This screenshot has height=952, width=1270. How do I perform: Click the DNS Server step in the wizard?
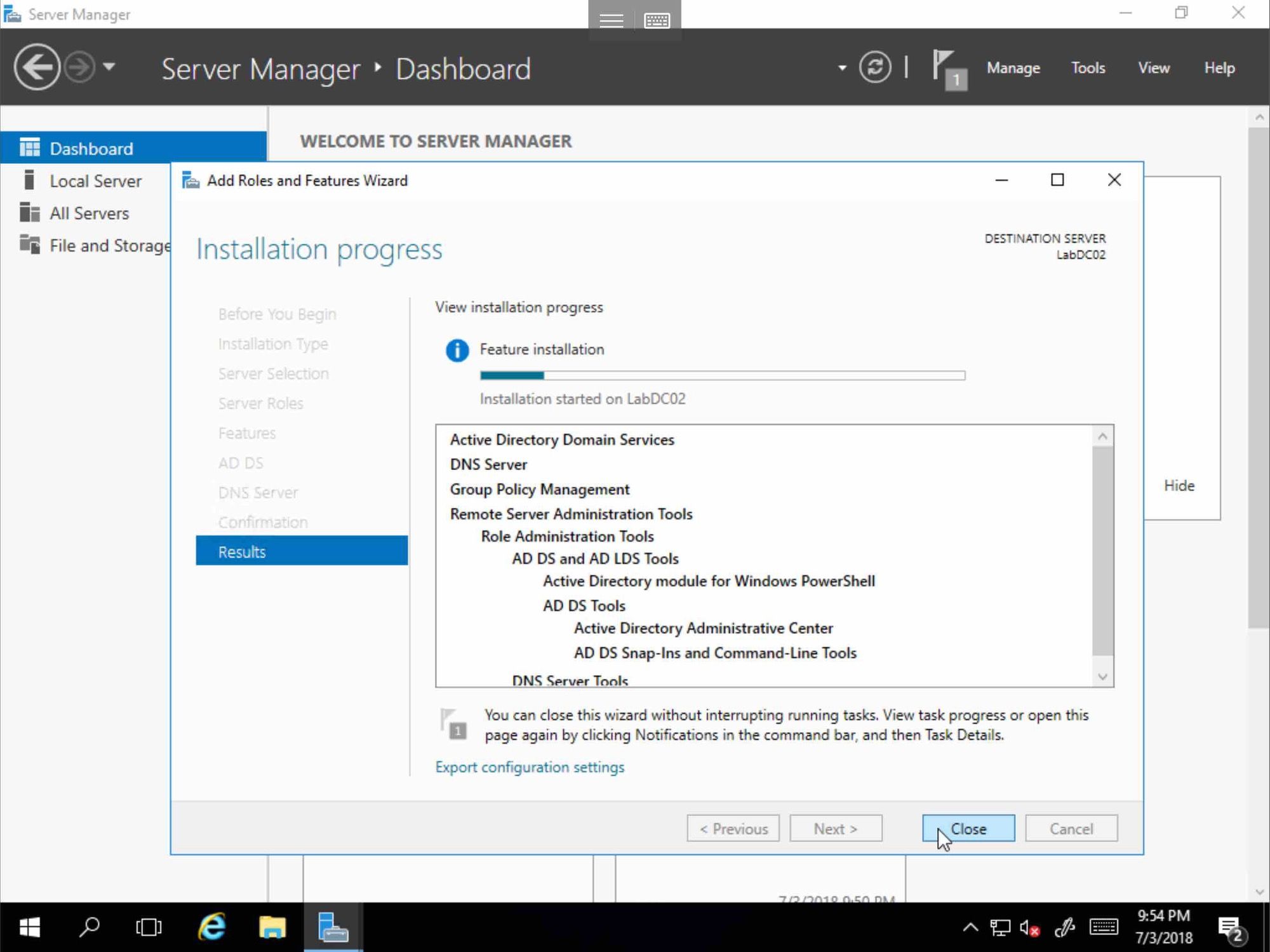coord(258,492)
